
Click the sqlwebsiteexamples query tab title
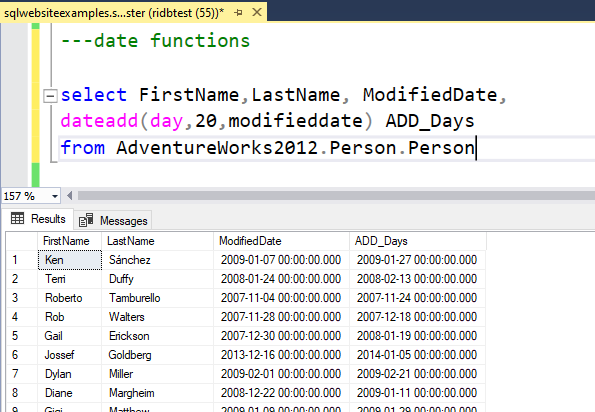113,13
